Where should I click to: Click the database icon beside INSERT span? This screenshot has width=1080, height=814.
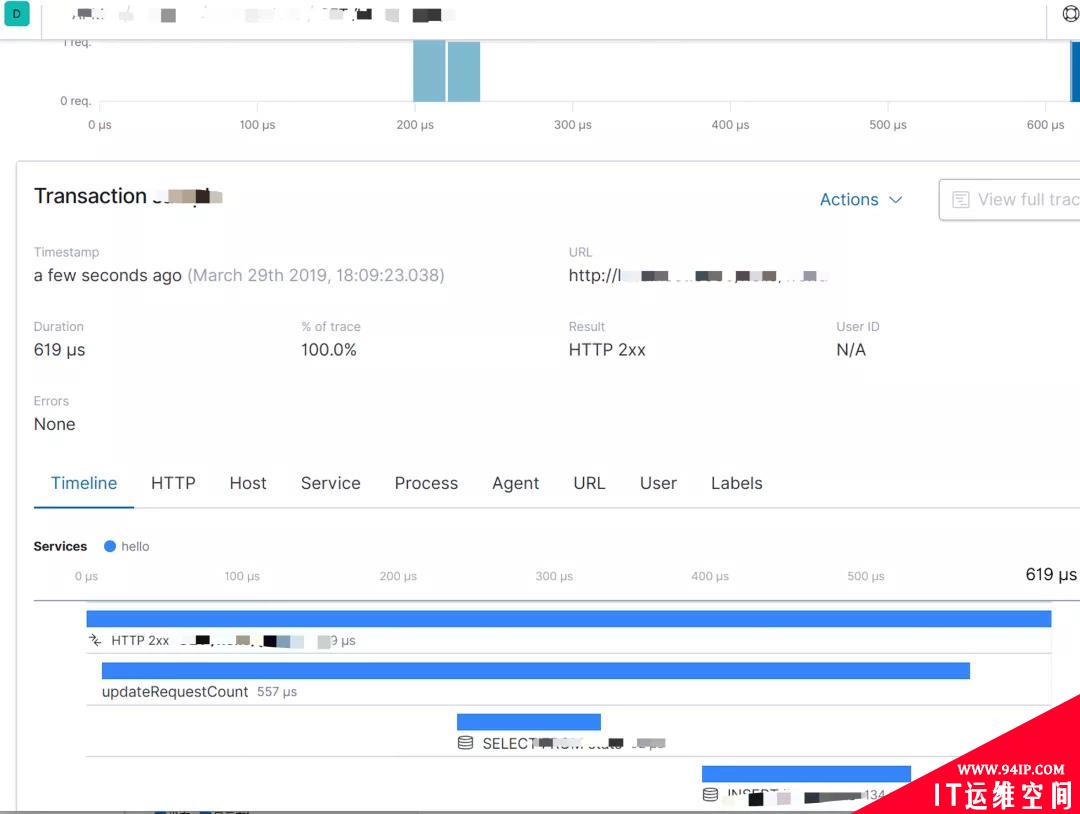tap(710, 795)
